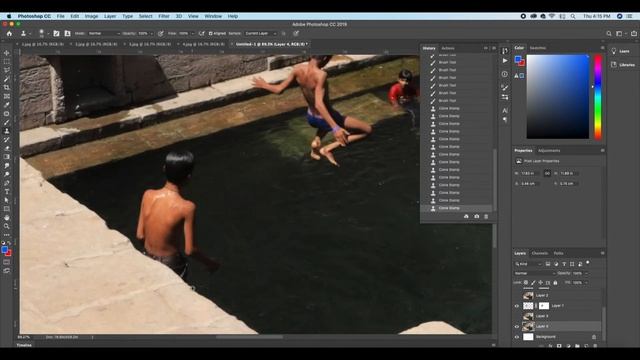Switch to the Untitled-1 document tab
The height and width of the screenshot is (360, 640).
pos(271,44)
